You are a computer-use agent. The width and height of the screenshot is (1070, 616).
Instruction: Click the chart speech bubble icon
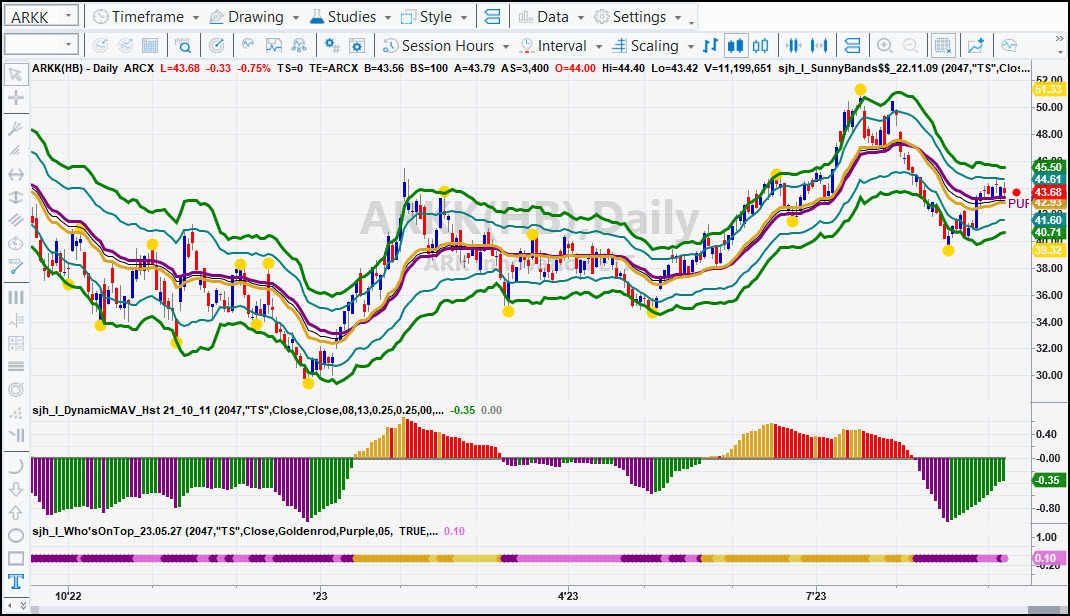(x=1009, y=46)
